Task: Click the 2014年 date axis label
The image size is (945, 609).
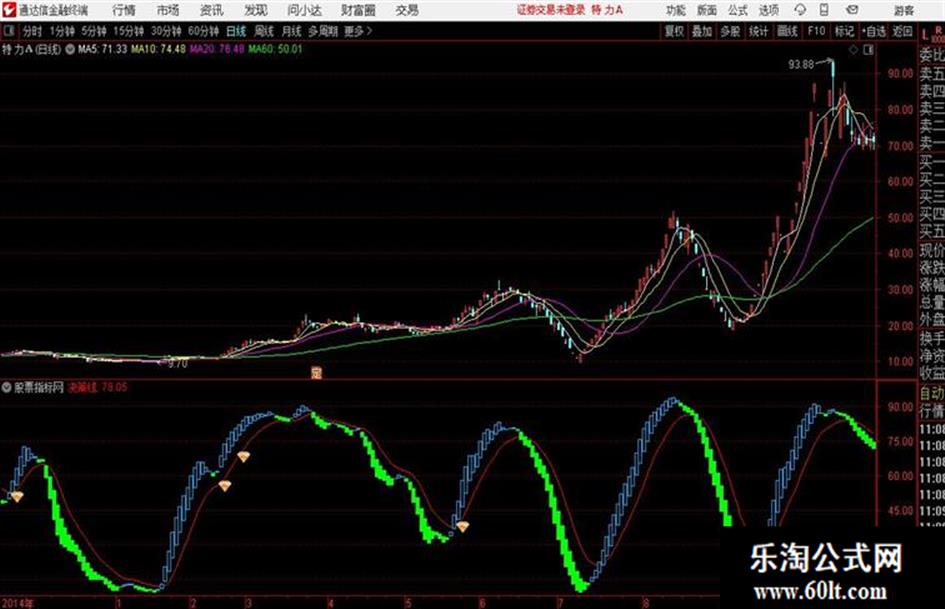Action: pos(17,603)
